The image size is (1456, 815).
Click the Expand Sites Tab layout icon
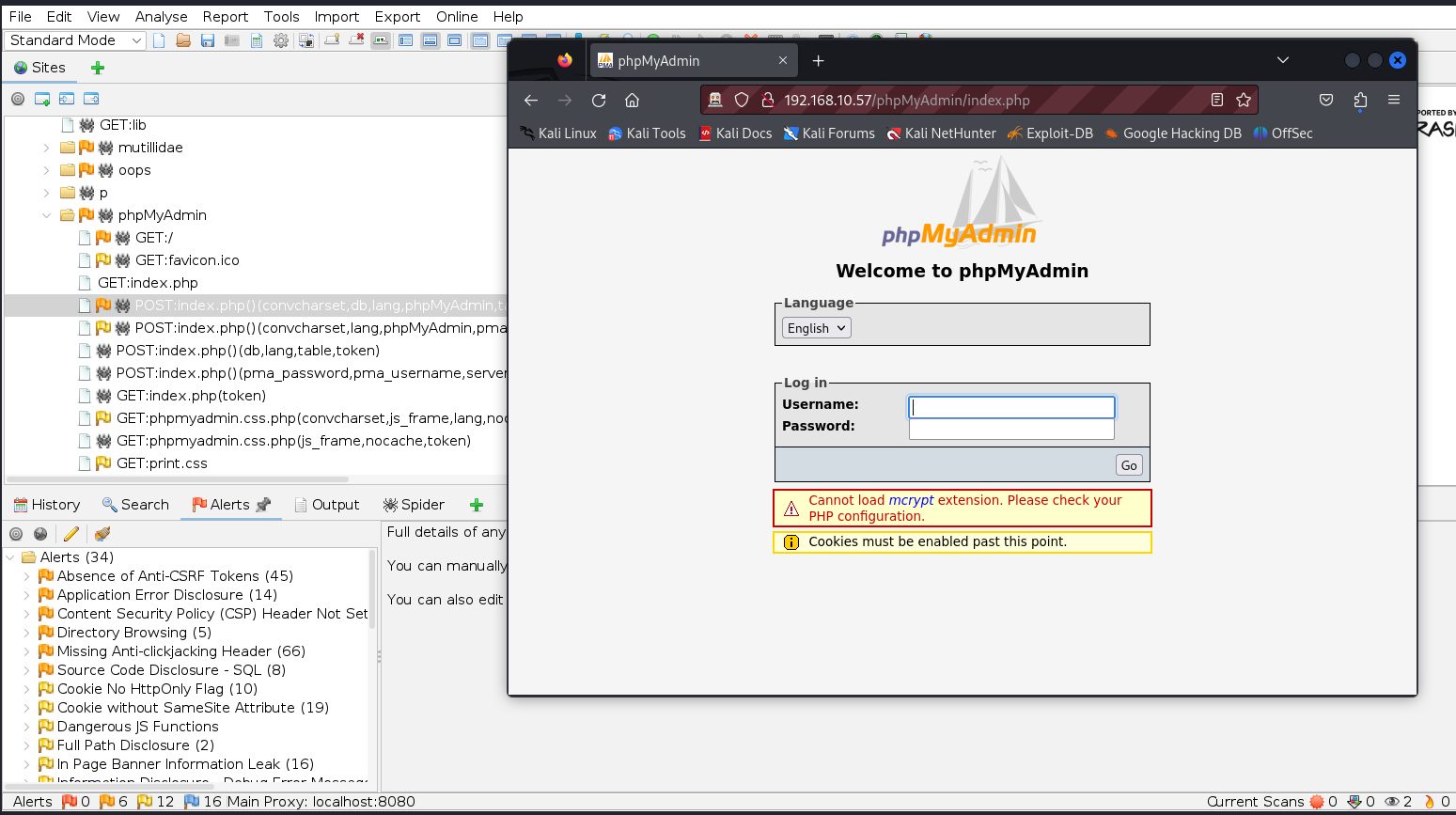tap(405, 40)
